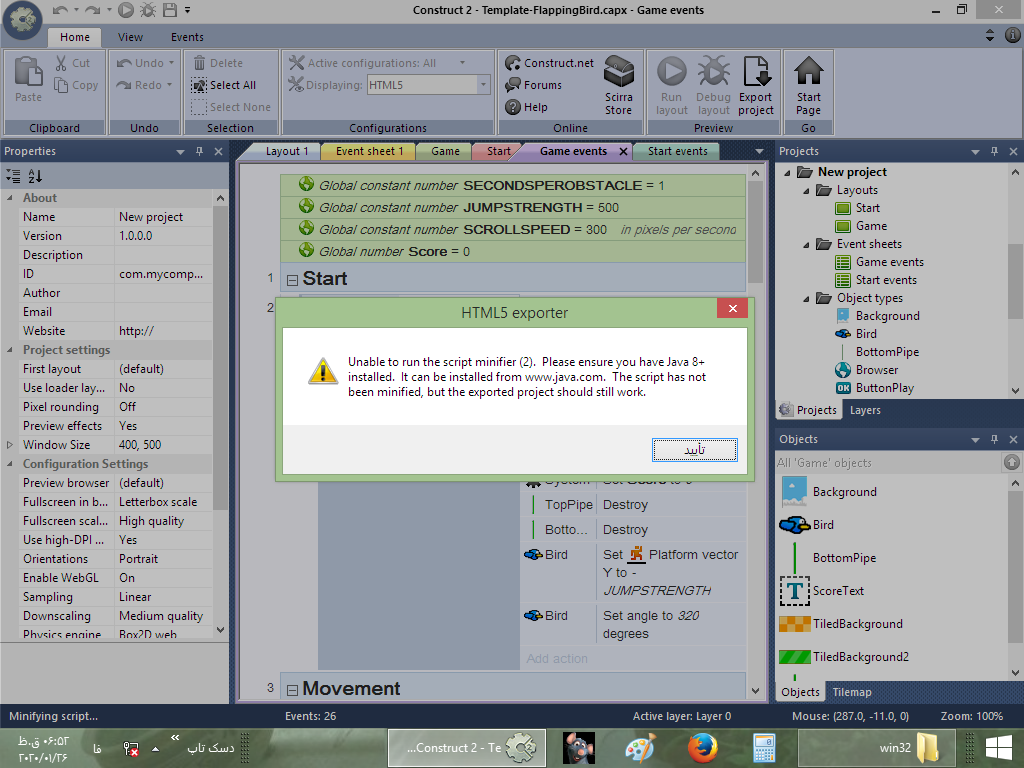This screenshot has width=1024, height=768.
Task: Click Select None in Selection group
Action: point(231,107)
